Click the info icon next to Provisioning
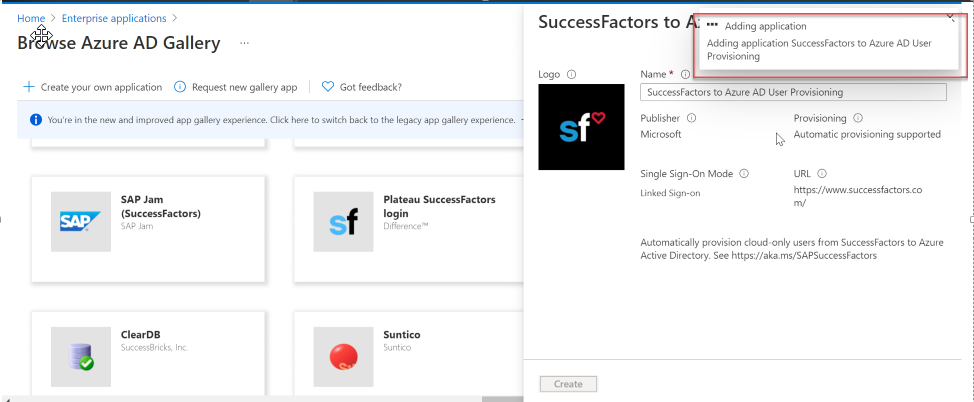The height and width of the screenshot is (402, 974). pos(858,118)
